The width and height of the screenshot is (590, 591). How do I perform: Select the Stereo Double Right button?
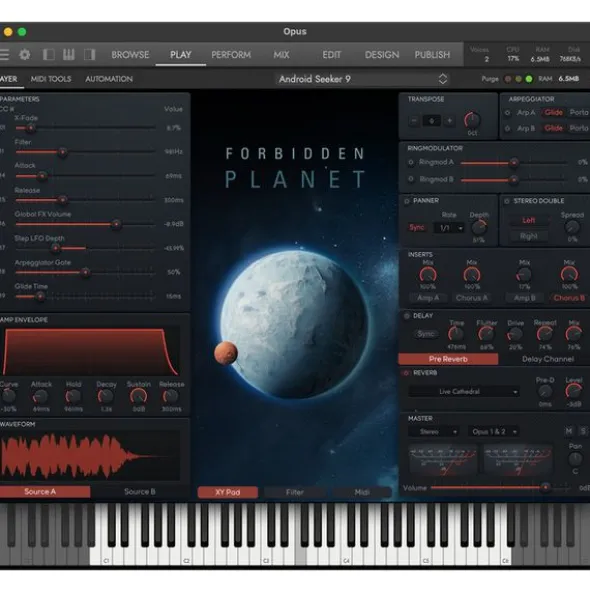(529, 236)
